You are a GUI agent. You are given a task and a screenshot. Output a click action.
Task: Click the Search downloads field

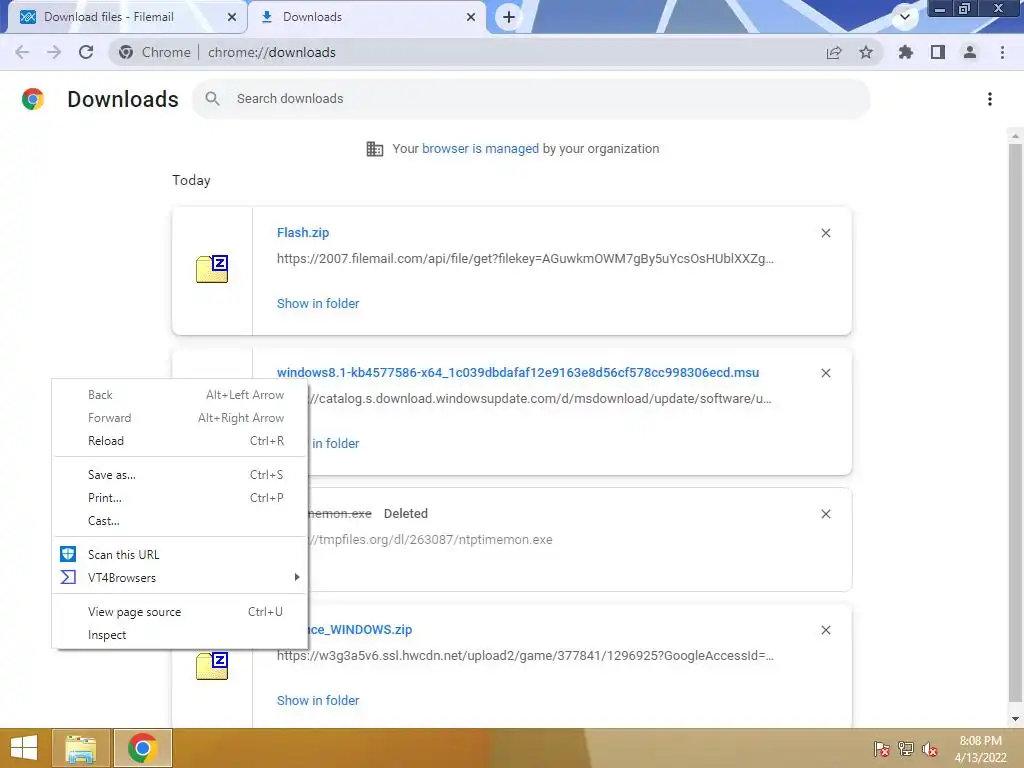coord(532,99)
